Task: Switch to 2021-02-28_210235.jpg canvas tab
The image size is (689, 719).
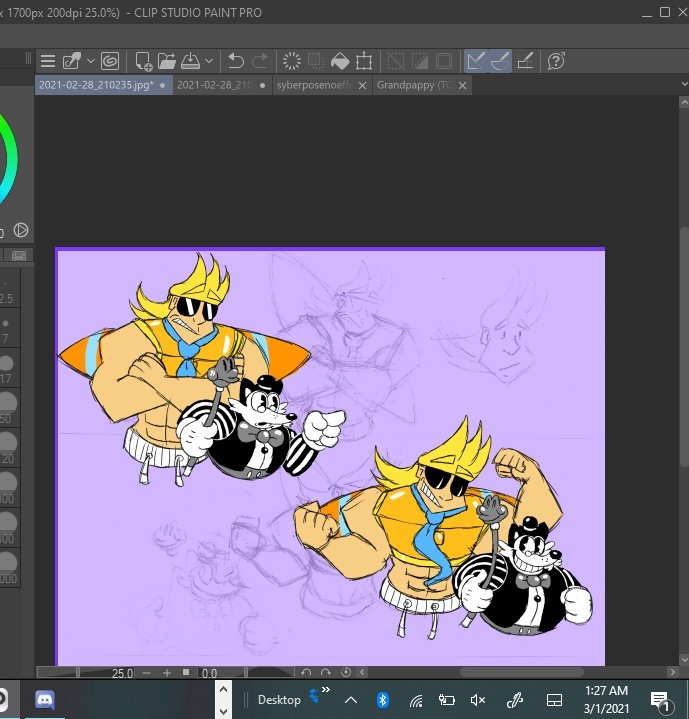Action: [104, 85]
